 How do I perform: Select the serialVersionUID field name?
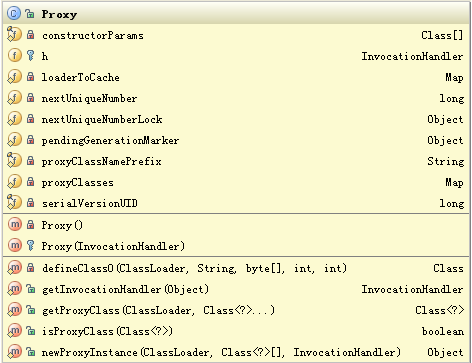(90, 203)
